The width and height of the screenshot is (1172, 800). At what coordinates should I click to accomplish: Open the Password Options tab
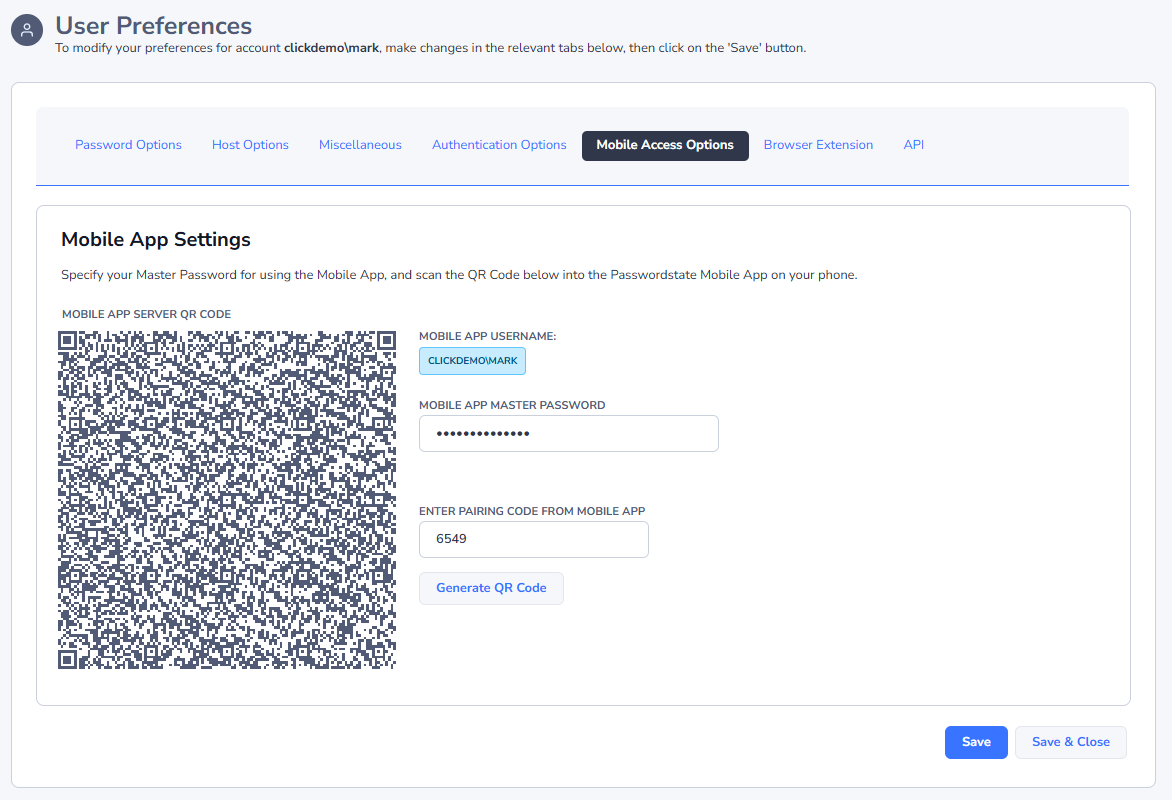(128, 145)
